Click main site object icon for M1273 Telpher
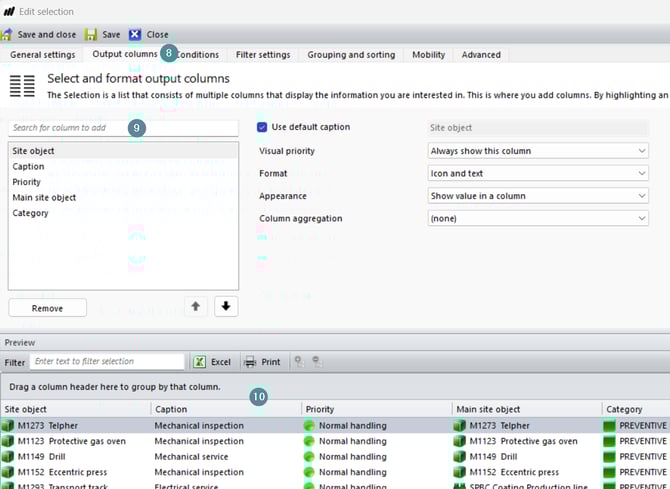The width and height of the screenshot is (670, 489). (x=459, y=426)
